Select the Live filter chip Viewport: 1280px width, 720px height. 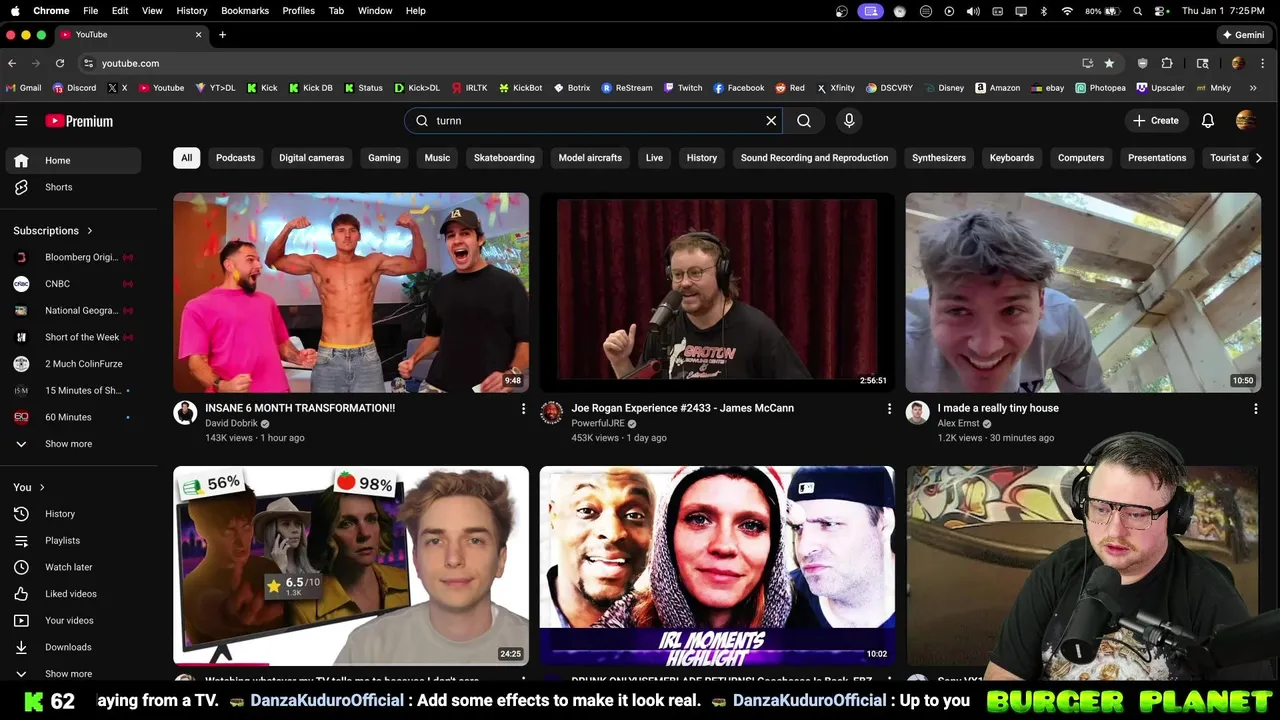point(654,158)
